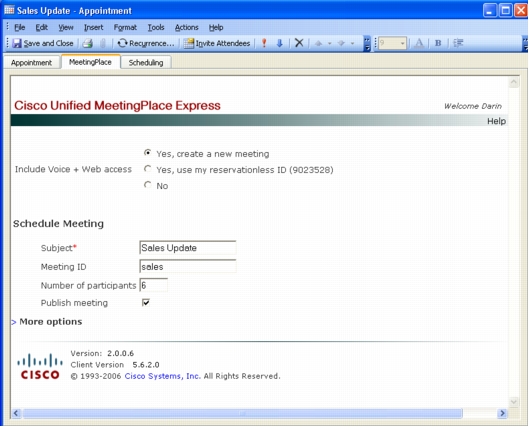Maximize the Sales Update window
The height and width of the screenshot is (428, 530).
coord(505,10)
